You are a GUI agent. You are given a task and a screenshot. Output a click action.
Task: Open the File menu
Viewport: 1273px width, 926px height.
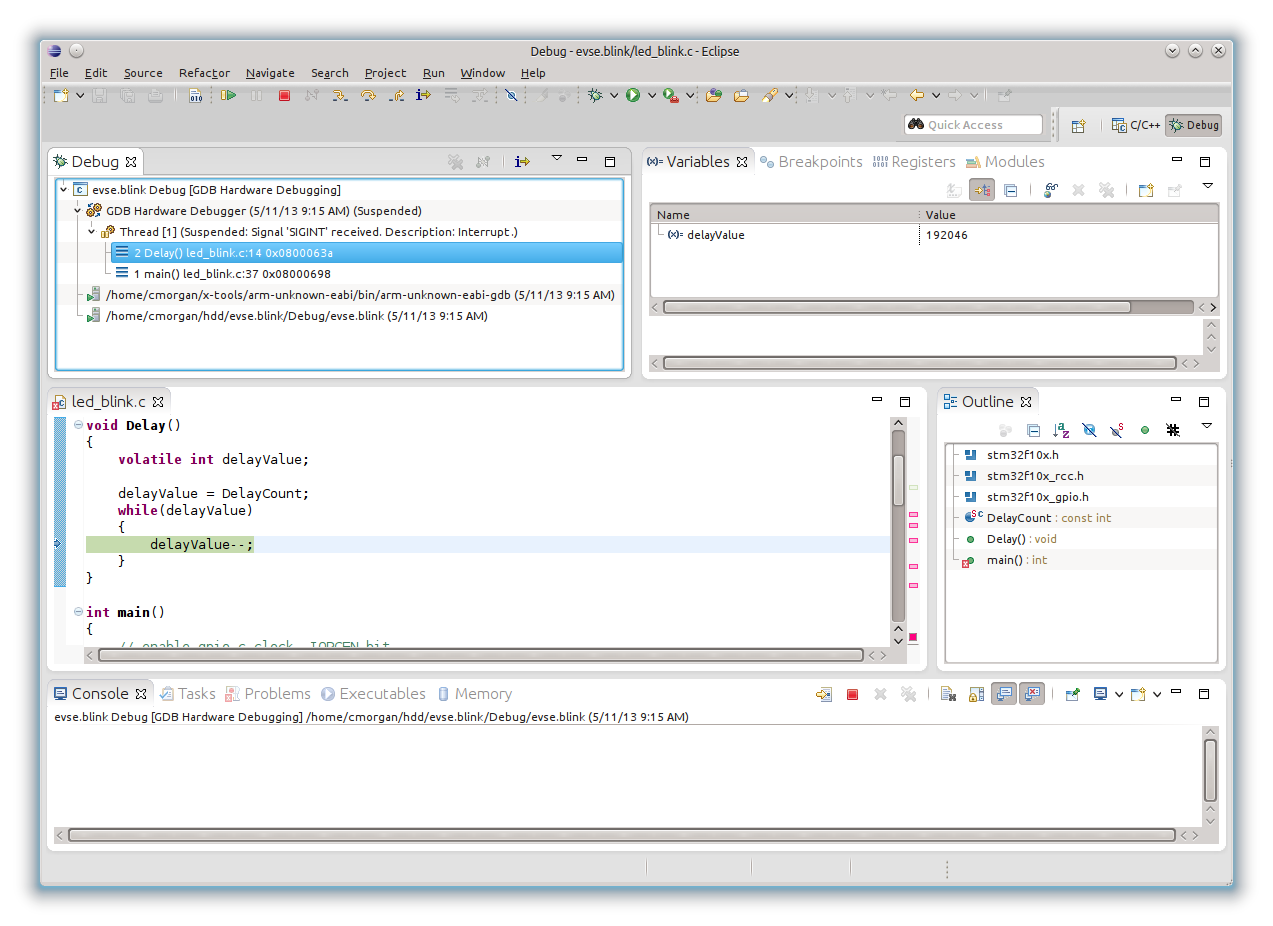(59, 73)
